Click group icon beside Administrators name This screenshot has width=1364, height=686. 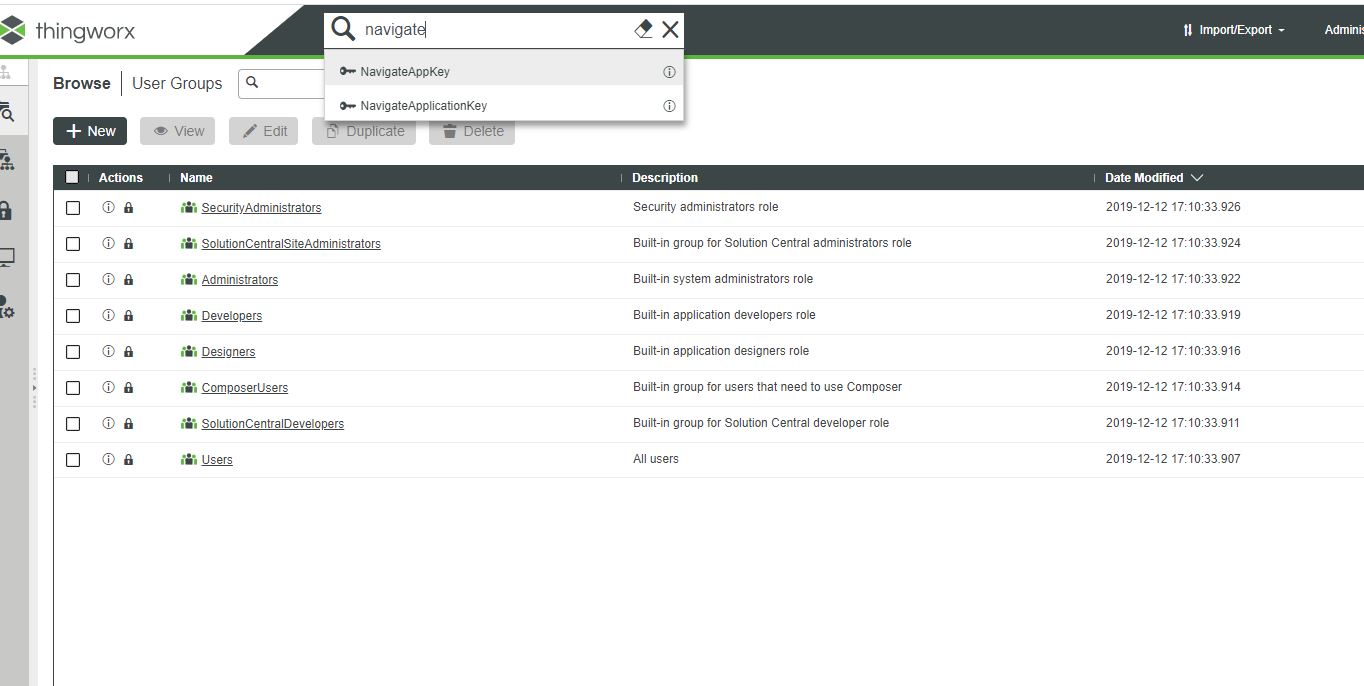point(189,280)
